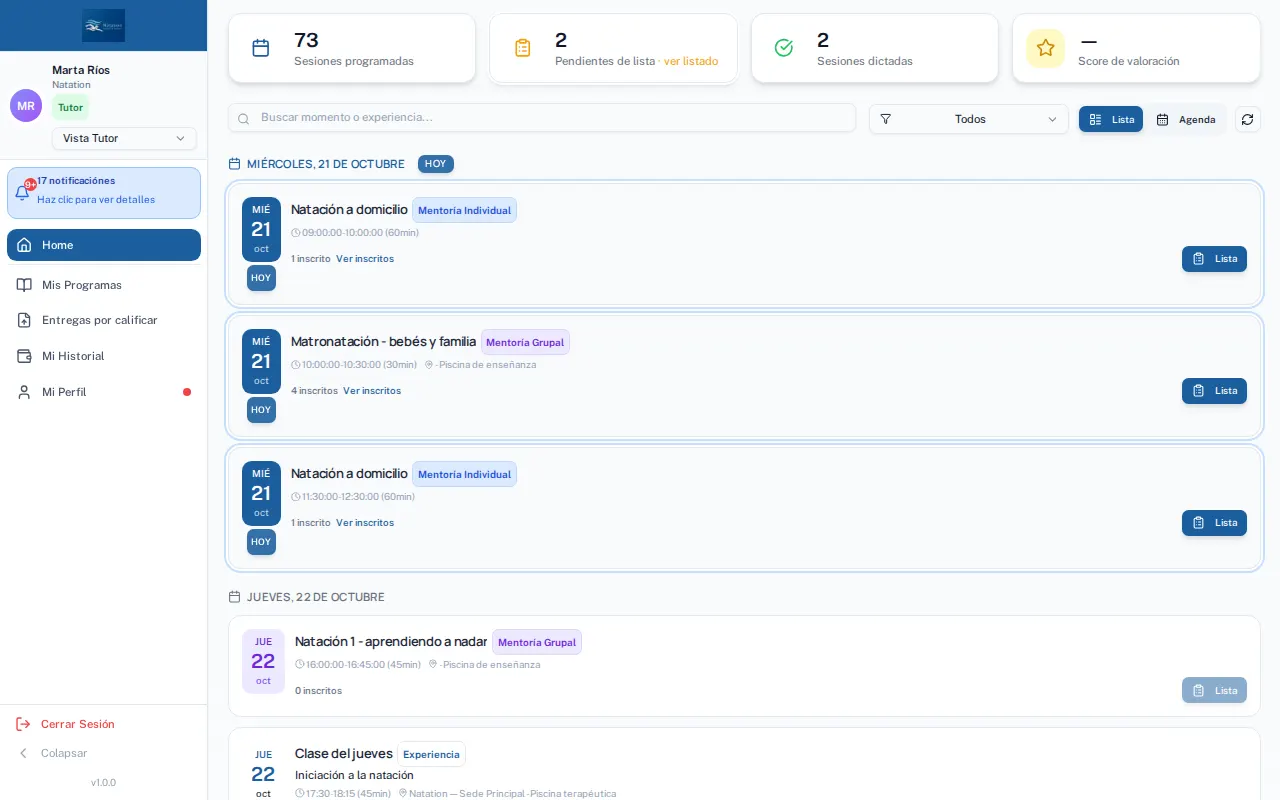Click the green check icon on Sesiones dictadas card
The height and width of the screenshot is (800, 1280).
point(784,48)
